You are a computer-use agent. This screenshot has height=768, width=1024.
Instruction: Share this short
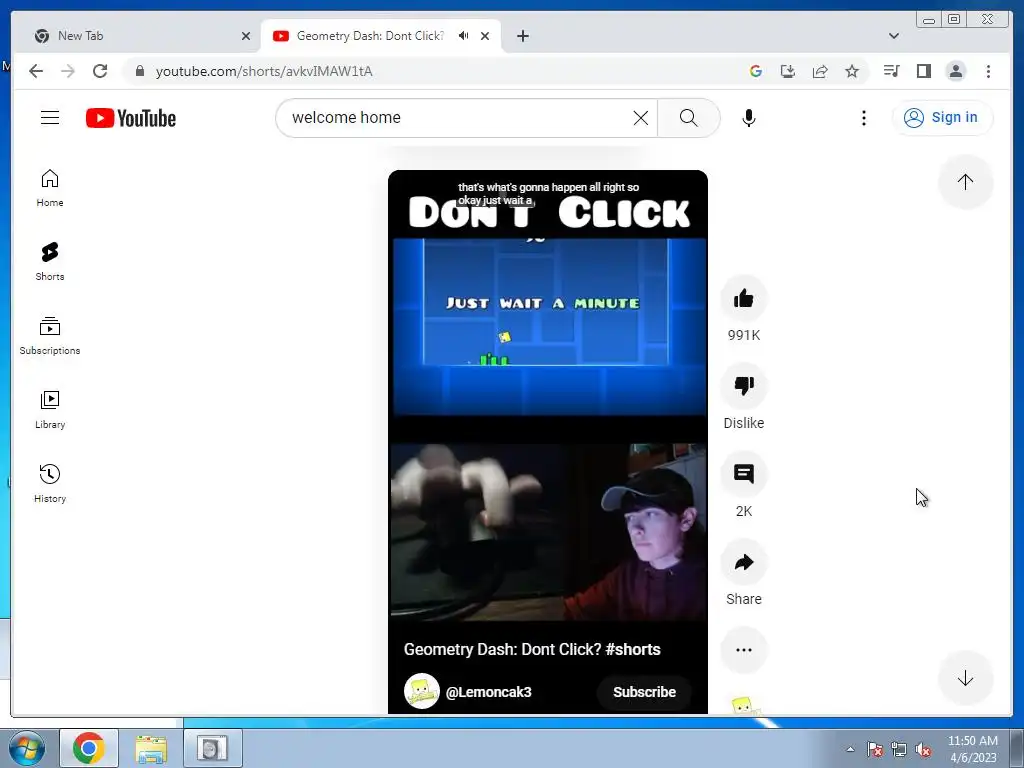tap(744, 562)
